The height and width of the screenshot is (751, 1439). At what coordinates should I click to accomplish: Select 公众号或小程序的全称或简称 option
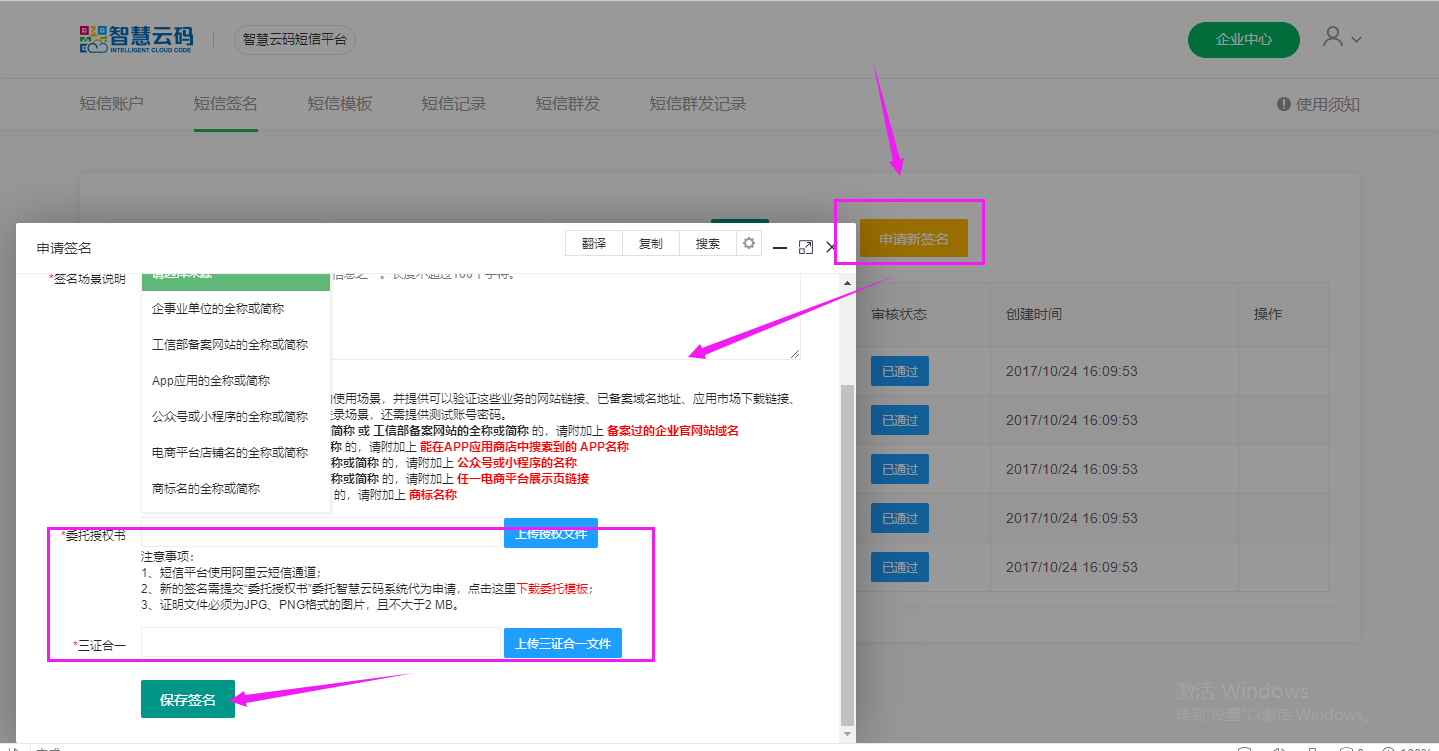click(229, 417)
